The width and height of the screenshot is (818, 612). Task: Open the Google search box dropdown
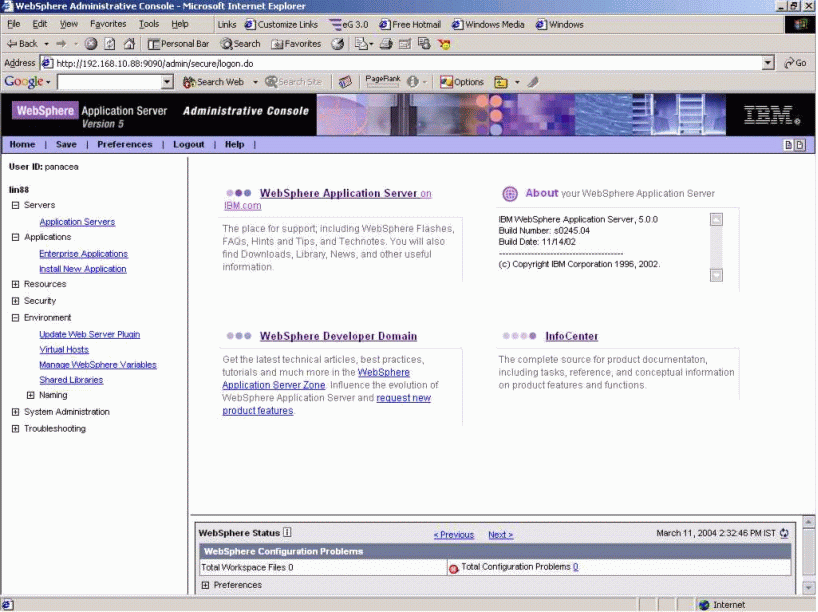[x=167, y=82]
